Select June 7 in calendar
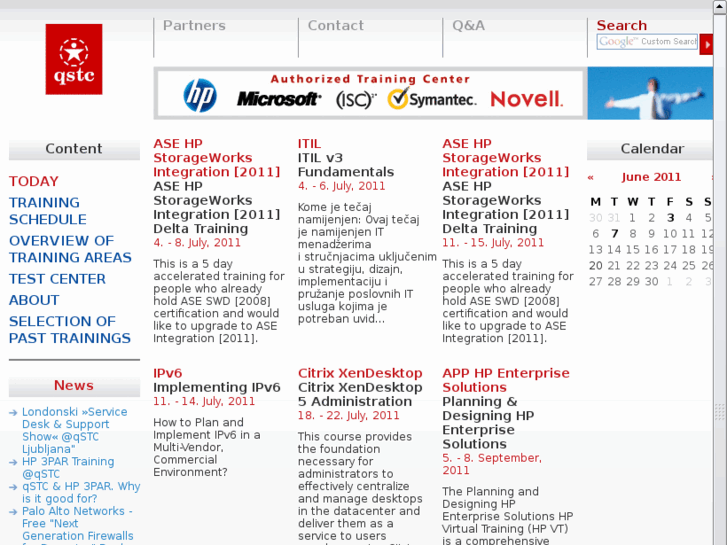The height and width of the screenshot is (545, 727). pos(614,233)
